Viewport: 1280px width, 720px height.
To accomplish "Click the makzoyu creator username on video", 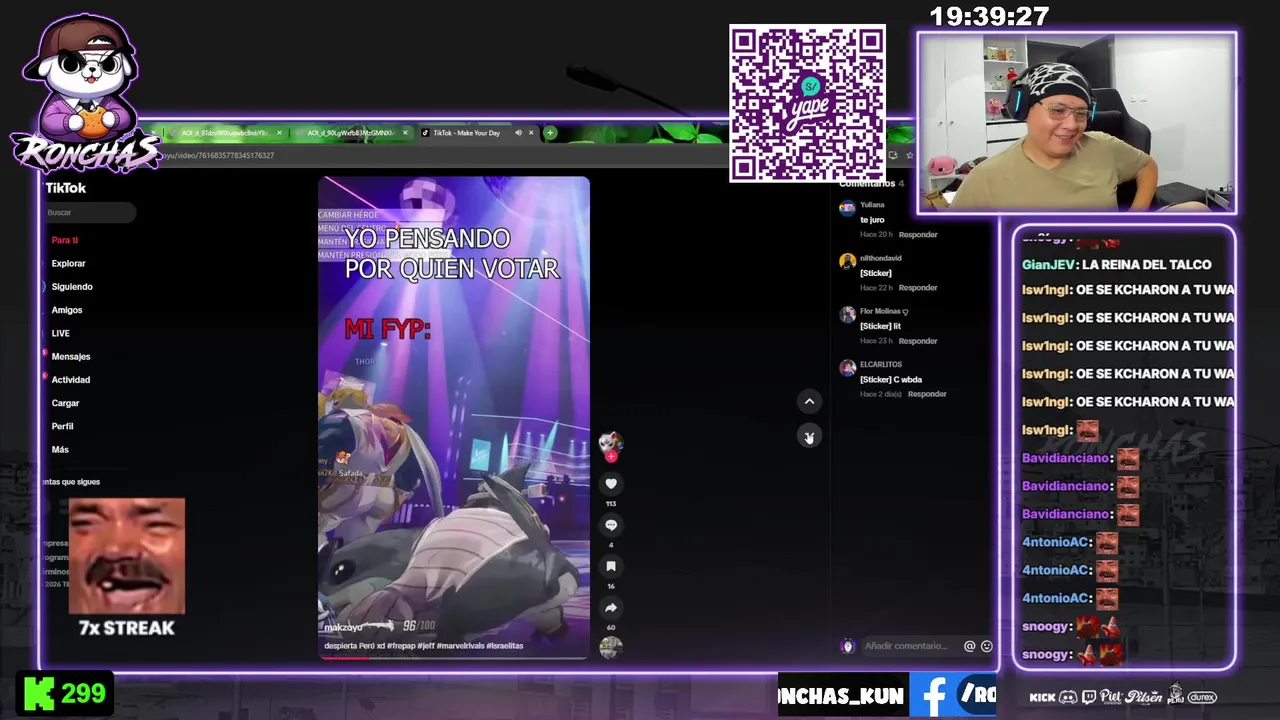I will 343,627.
